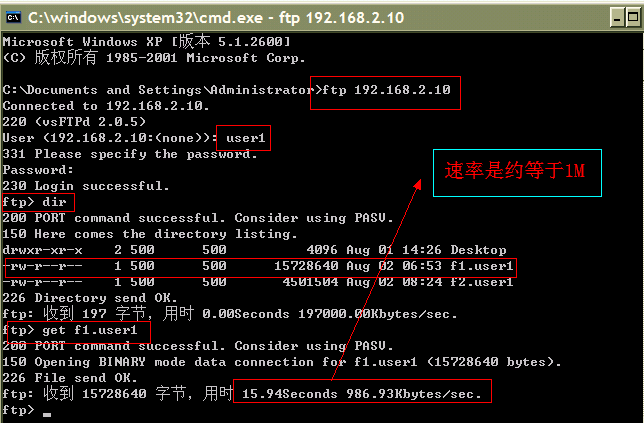Click the '4501504' size of f2.user1

310,282
